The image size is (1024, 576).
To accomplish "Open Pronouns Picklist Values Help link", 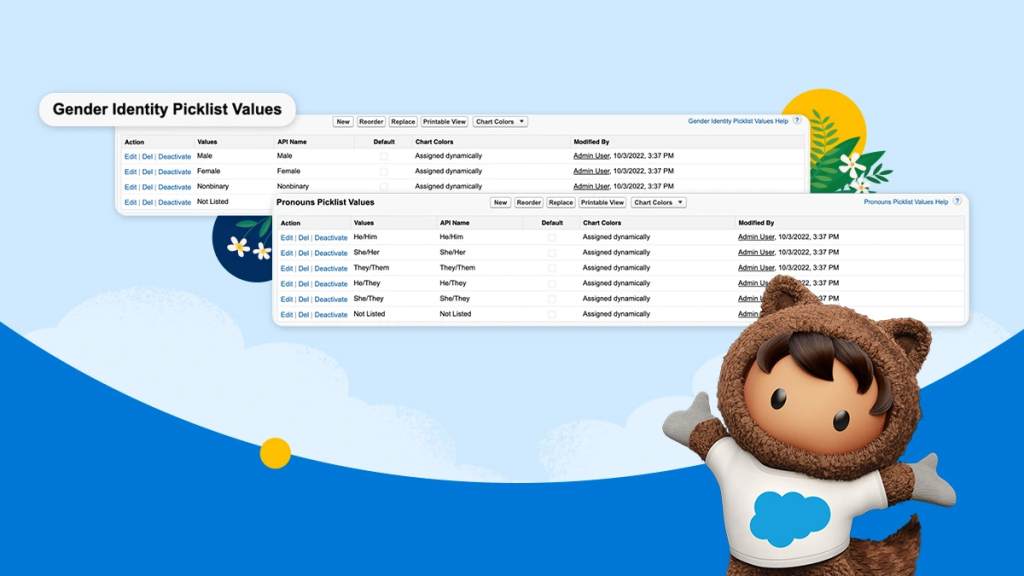I will 906,202.
